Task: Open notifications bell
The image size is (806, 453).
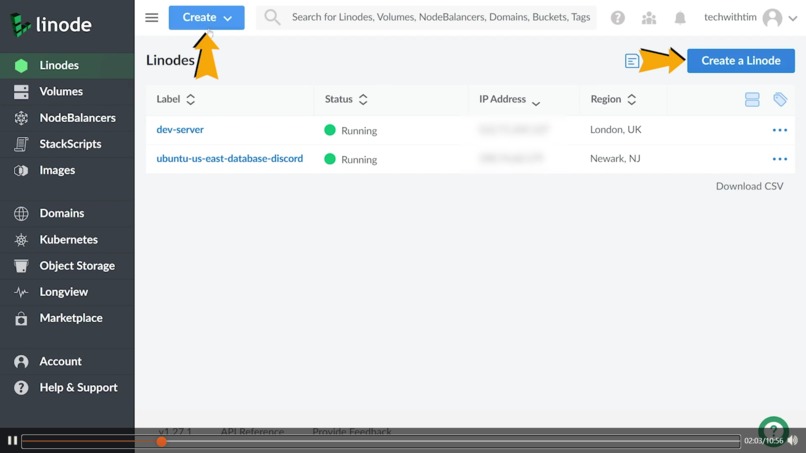Action: pyautogui.click(x=680, y=18)
